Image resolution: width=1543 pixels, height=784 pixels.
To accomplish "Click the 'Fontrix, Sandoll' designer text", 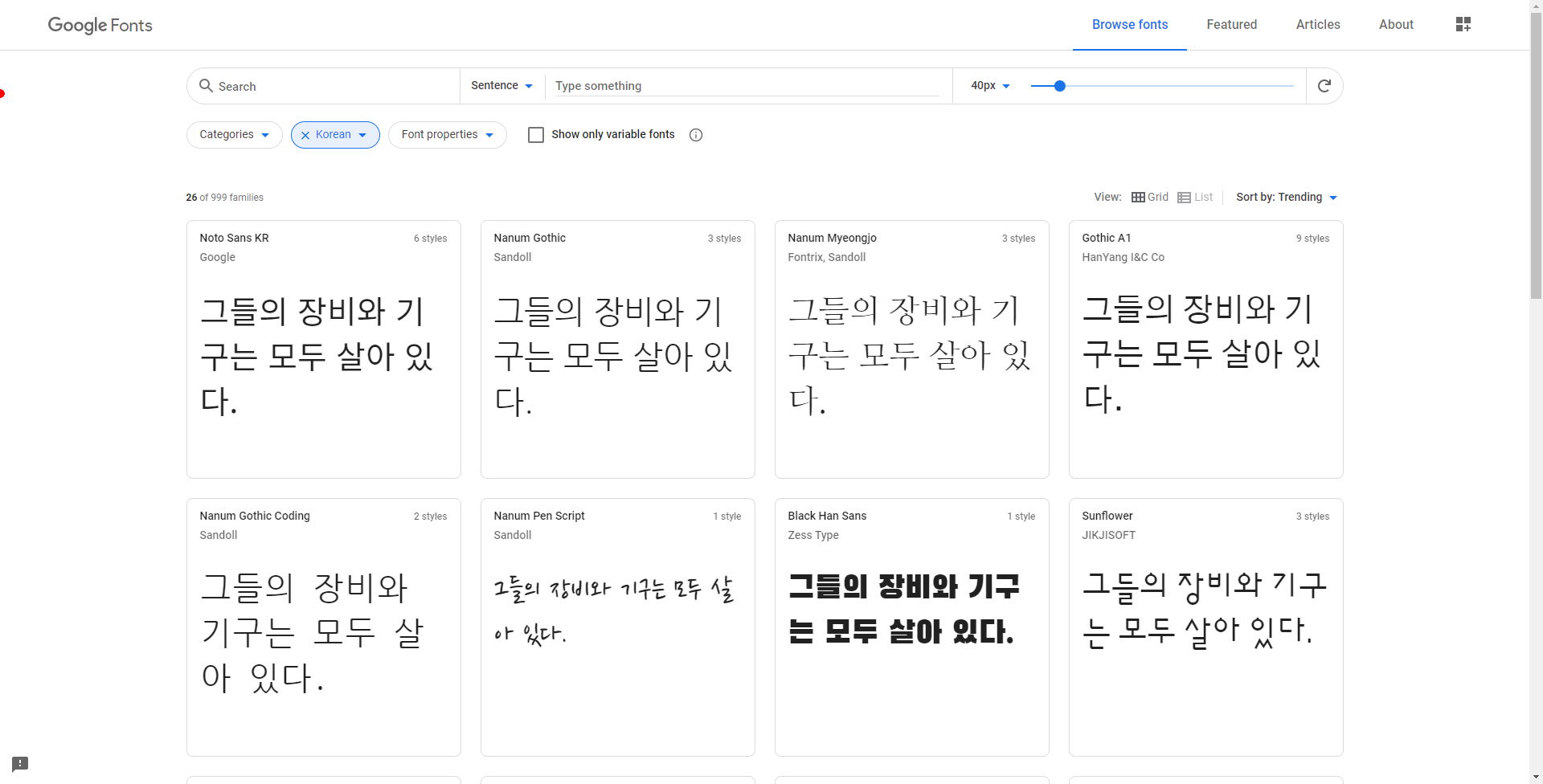I will 827,257.
